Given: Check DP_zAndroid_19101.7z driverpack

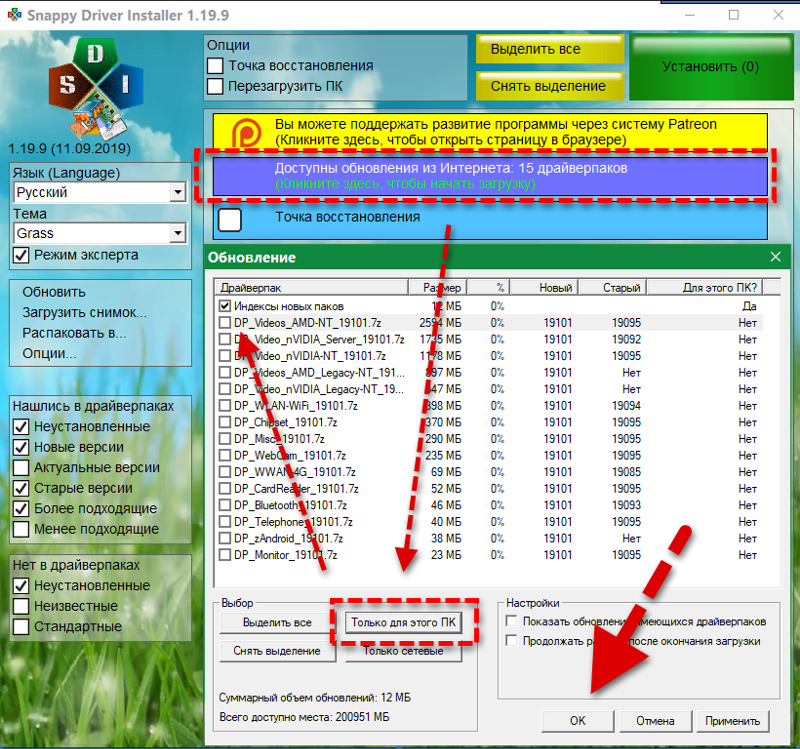Looking at the screenshot, I should (224, 538).
